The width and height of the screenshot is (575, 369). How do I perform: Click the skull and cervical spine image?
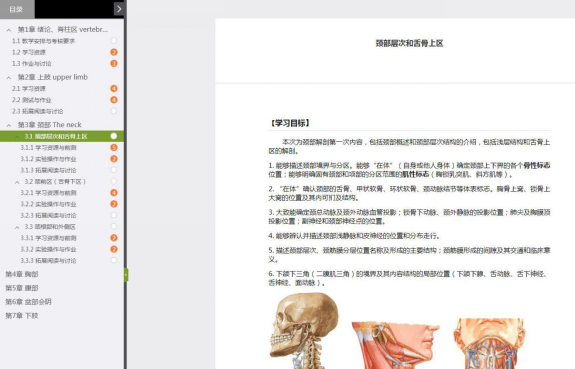[x=304, y=330]
